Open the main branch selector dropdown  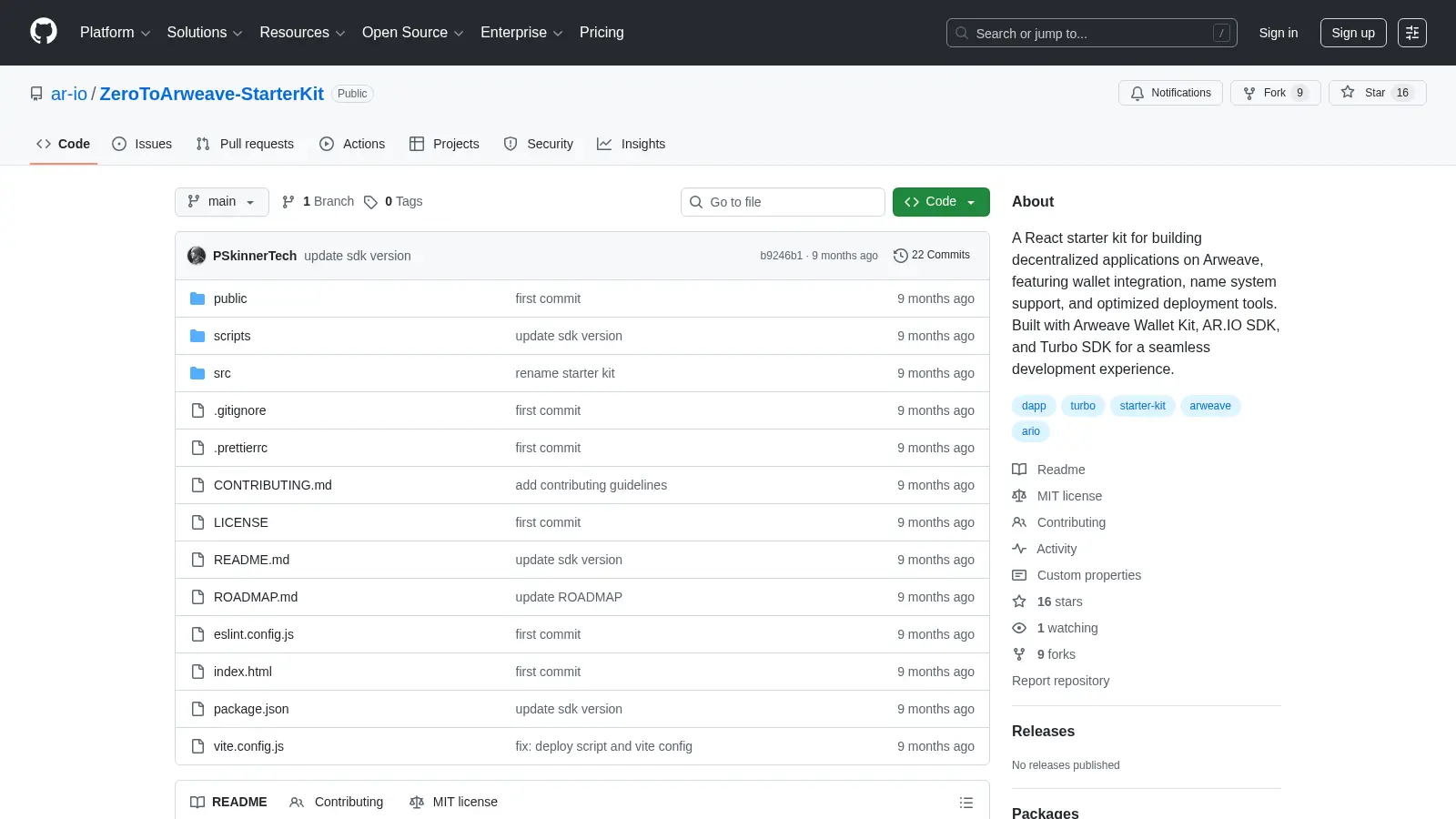pyautogui.click(x=222, y=202)
